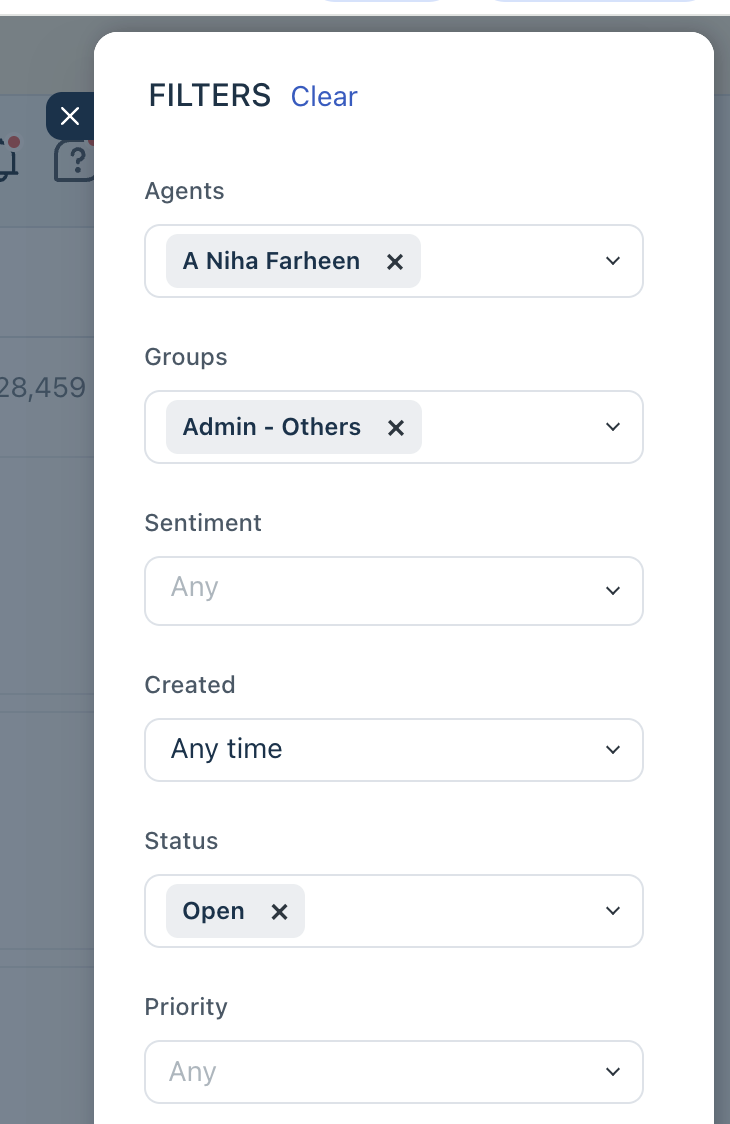Expand the Agents dropdown chevron
730x1124 pixels.
coord(613,261)
